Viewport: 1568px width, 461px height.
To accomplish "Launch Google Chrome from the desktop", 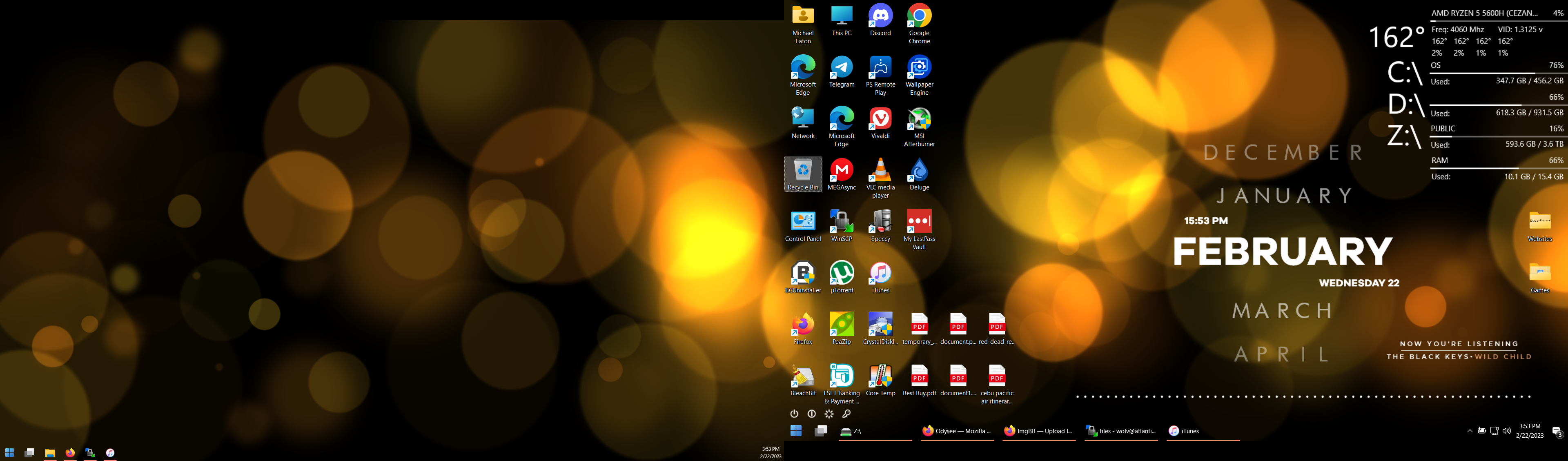I will (919, 24).
